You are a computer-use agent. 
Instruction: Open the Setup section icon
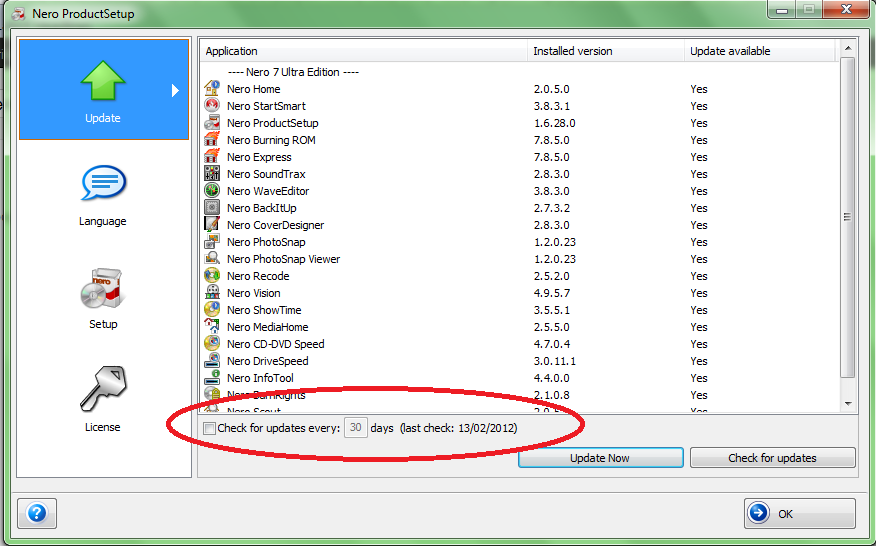[x=103, y=288]
